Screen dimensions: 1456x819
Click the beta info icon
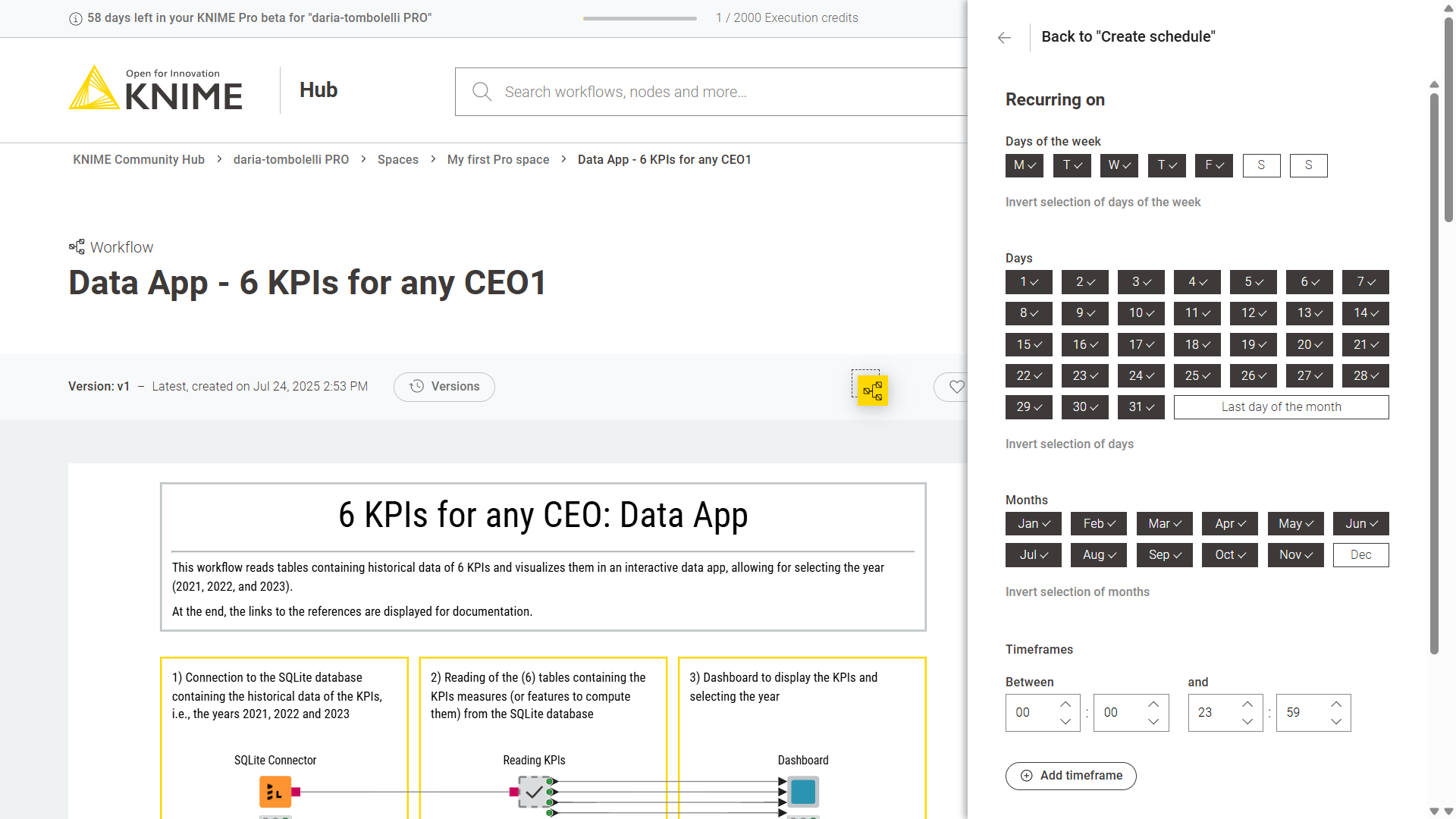[x=75, y=18]
